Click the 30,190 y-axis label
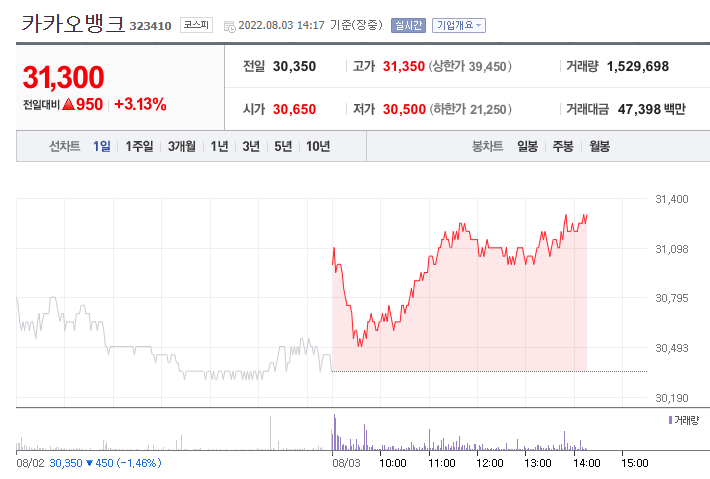Screen dimensions: 710x479 (672, 398)
